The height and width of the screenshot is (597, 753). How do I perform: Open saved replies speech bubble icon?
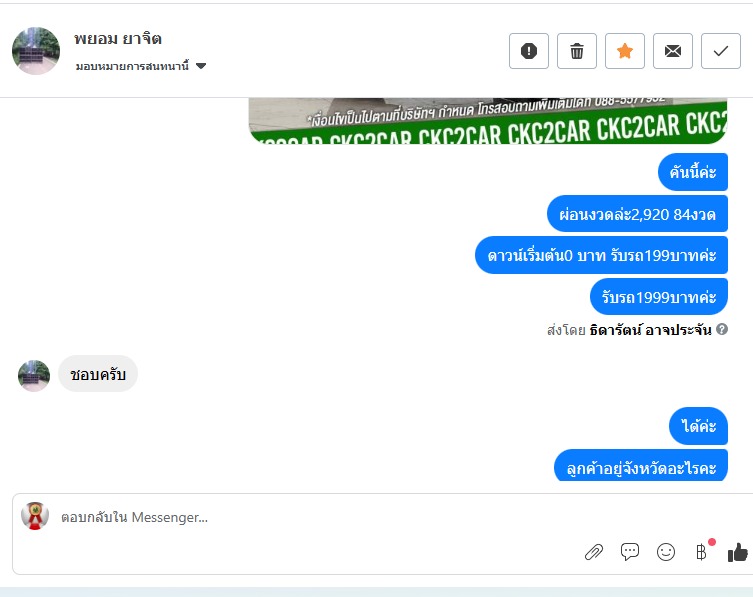point(630,552)
